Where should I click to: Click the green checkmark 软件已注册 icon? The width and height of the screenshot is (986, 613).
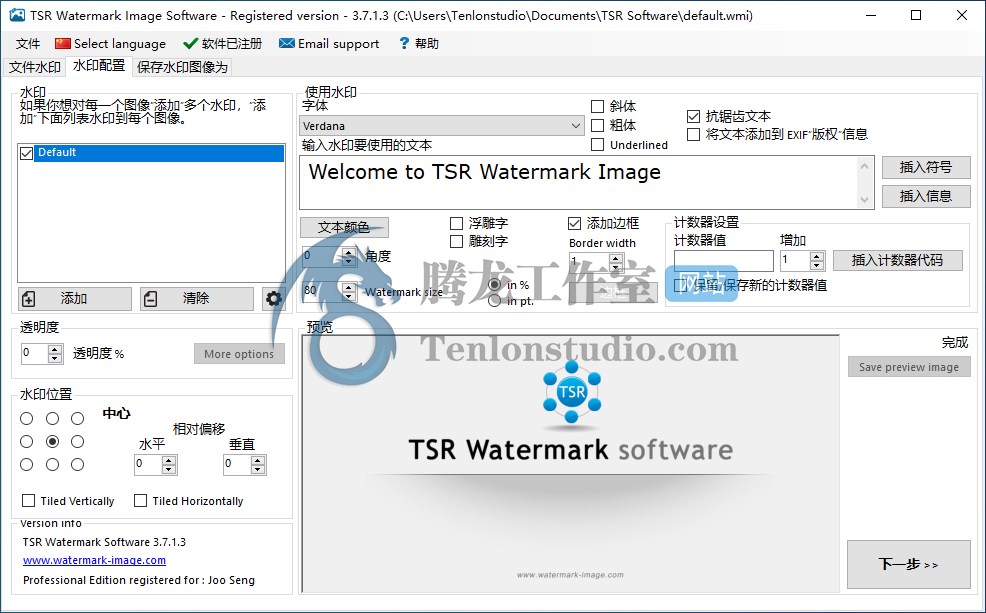pos(191,43)
